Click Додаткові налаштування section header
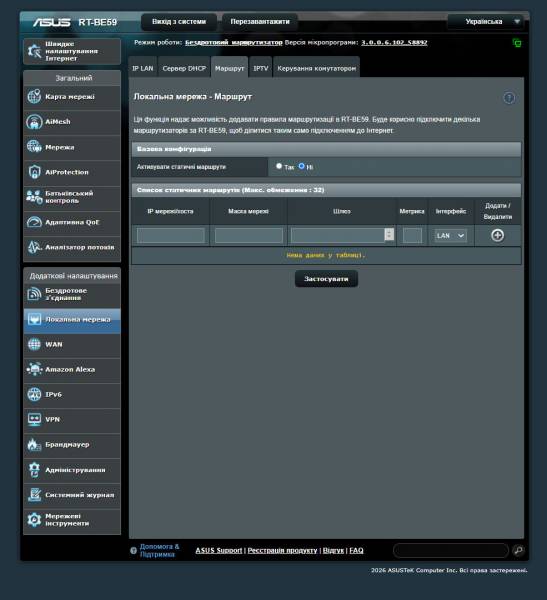547x600 pixels. coord(72,276)
